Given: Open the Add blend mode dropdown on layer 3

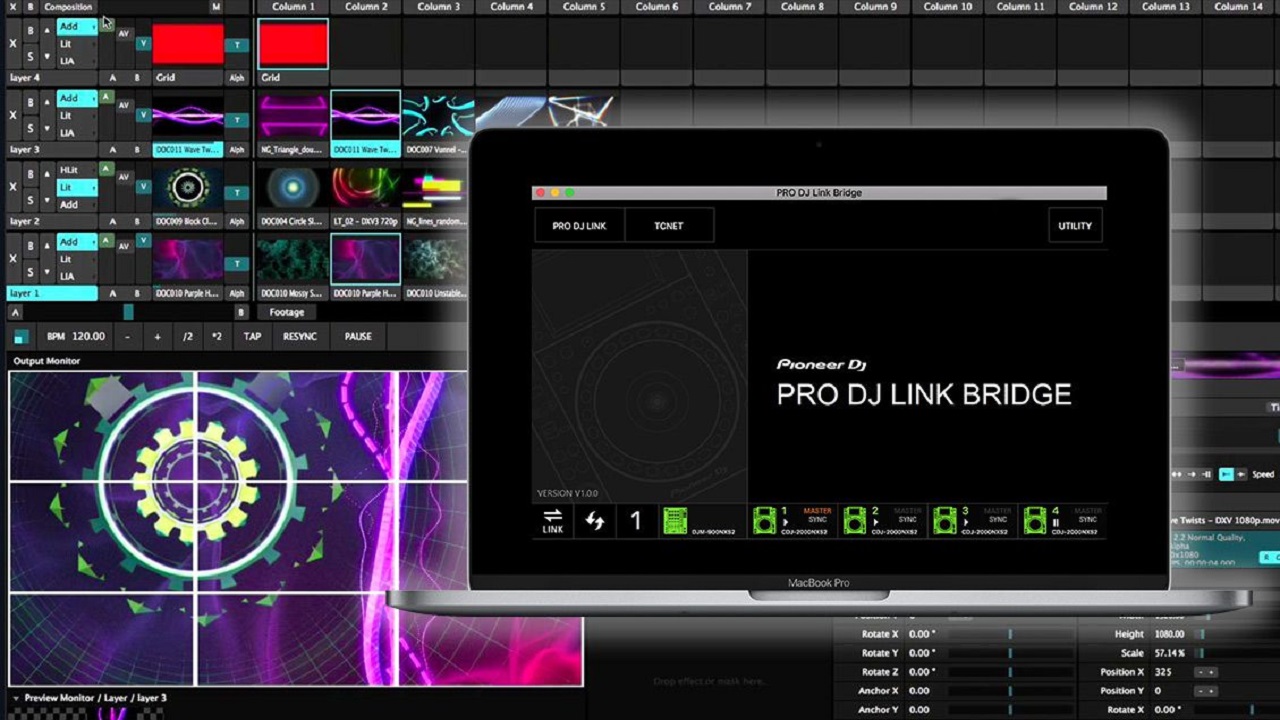Looking at the screenshot, I should [77, 98].
